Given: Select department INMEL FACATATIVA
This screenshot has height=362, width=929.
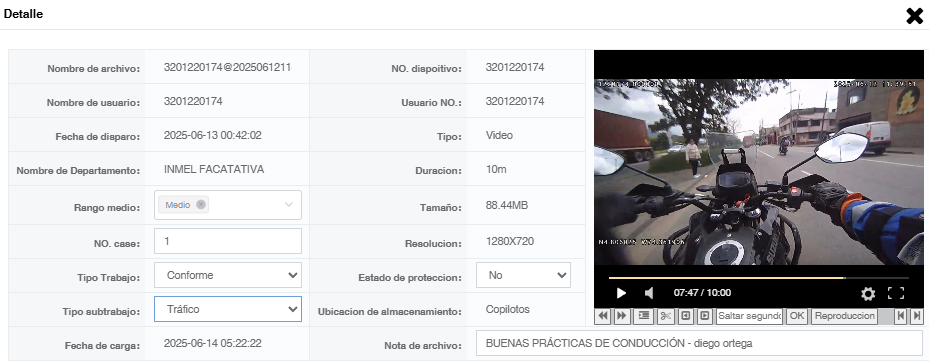Looking at the screenshot, I should click(214, 169).
